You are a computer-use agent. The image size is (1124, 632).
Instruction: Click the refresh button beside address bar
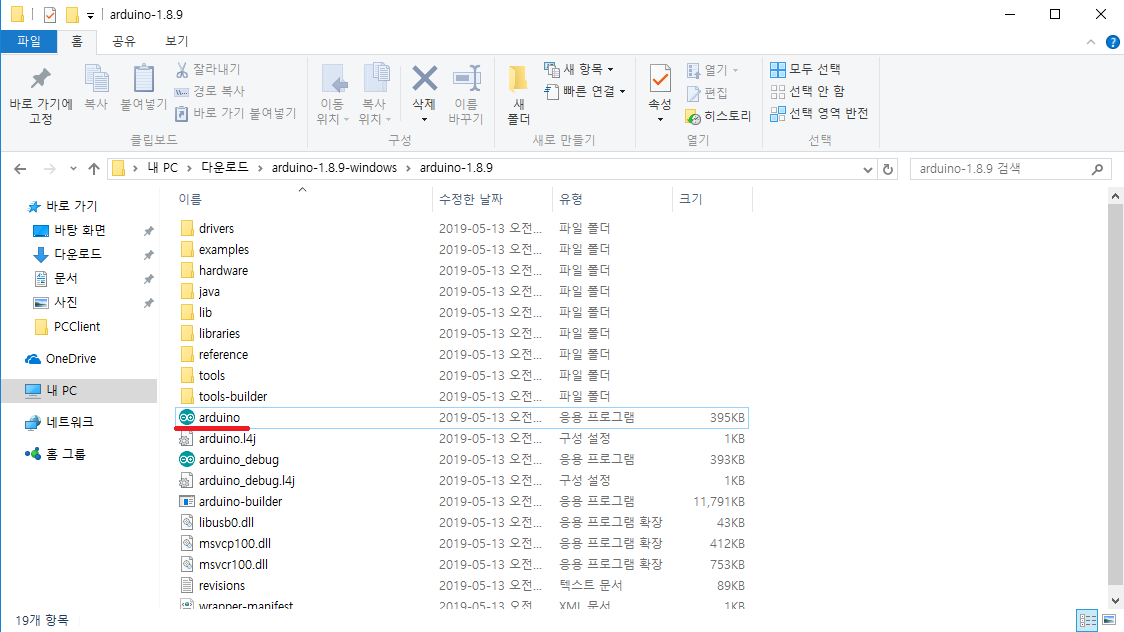click(x=887, y=169)
